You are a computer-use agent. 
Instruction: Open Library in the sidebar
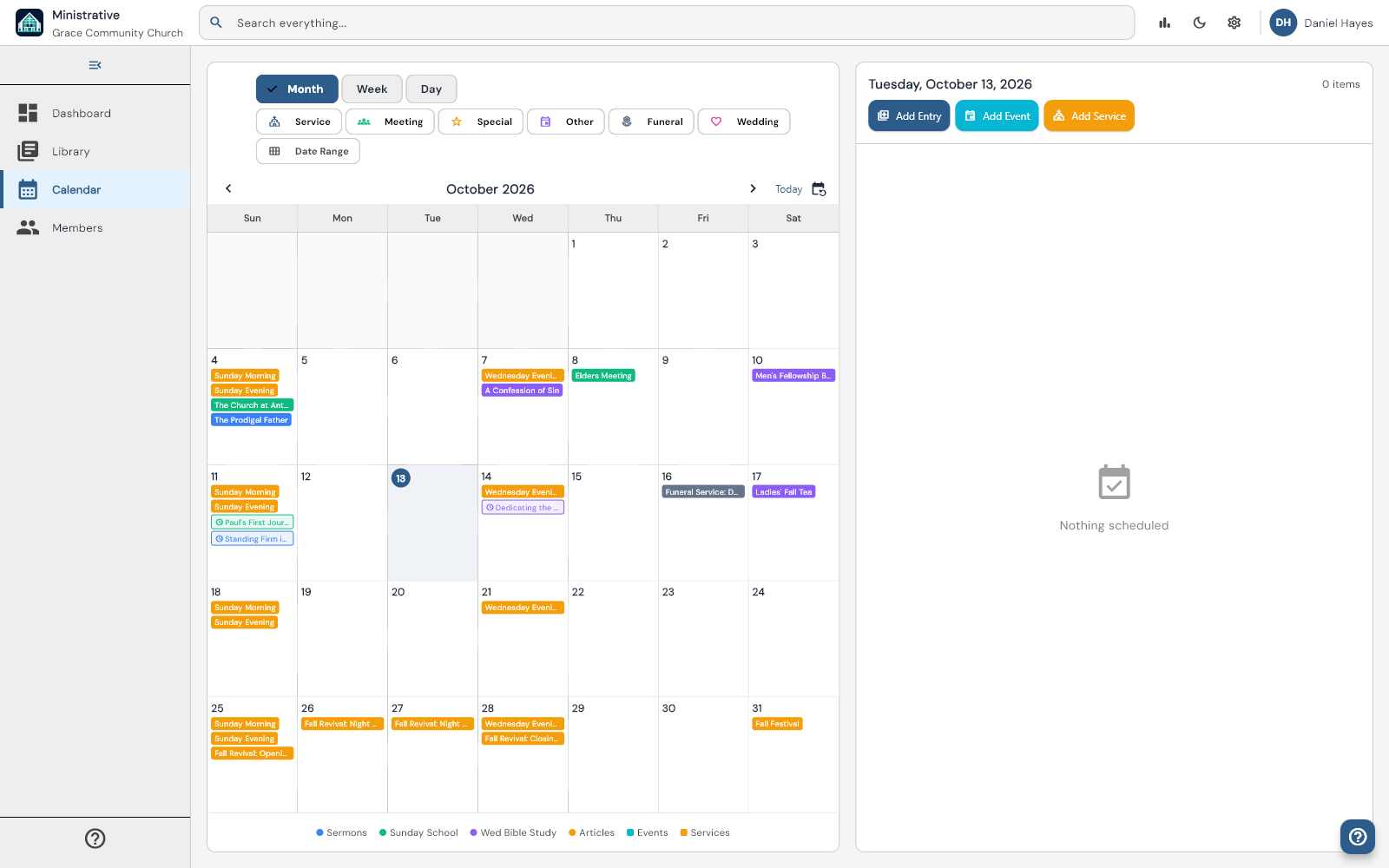pyautogui.click(x=95, y=151)
